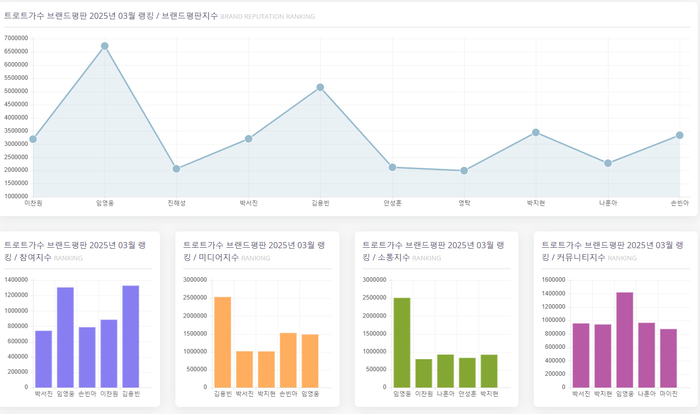The width and height of the screenshot is (700, 414).
Task: Click the 임영웅 bar in the 소통지수 chart
Action: point(402,343)
